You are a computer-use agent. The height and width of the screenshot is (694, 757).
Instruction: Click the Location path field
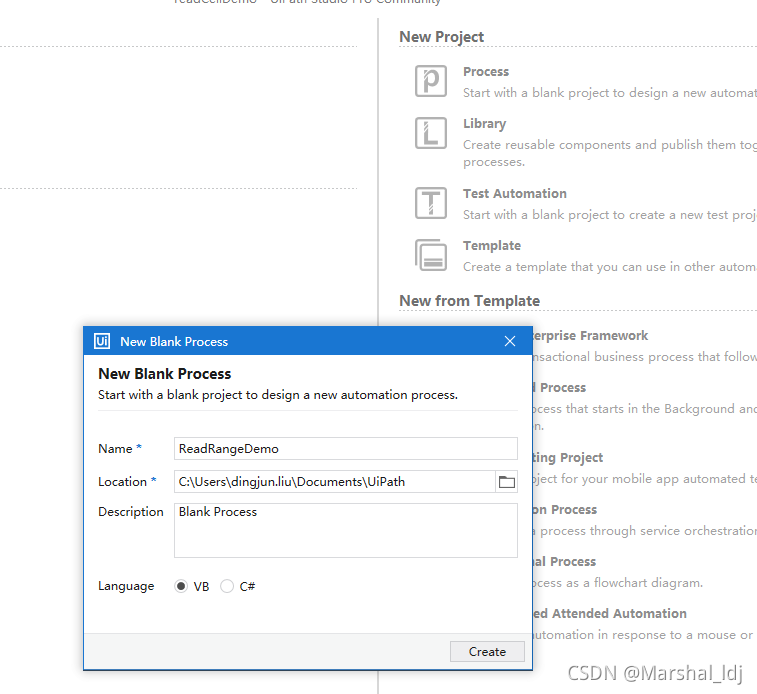335,482
